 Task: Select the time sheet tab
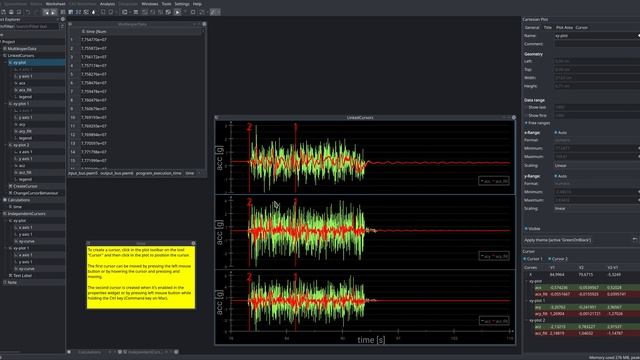190,173
